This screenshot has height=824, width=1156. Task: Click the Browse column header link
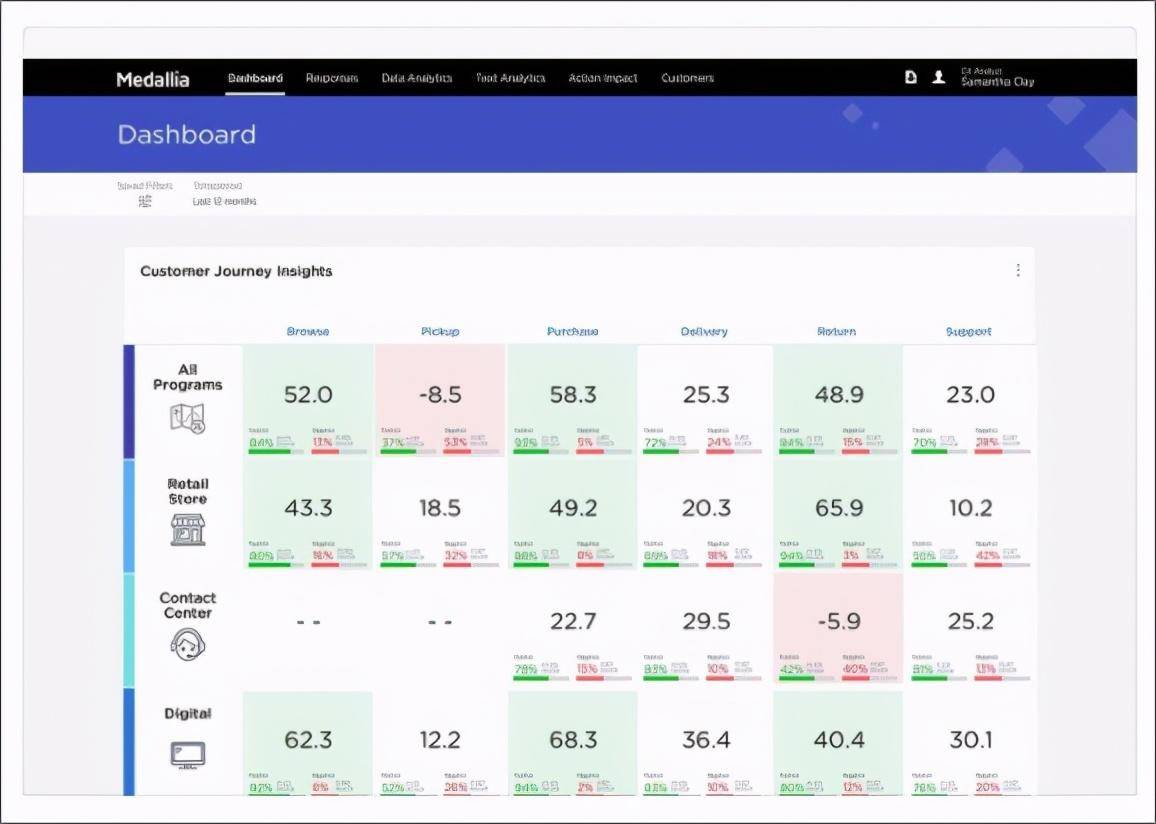307,332
